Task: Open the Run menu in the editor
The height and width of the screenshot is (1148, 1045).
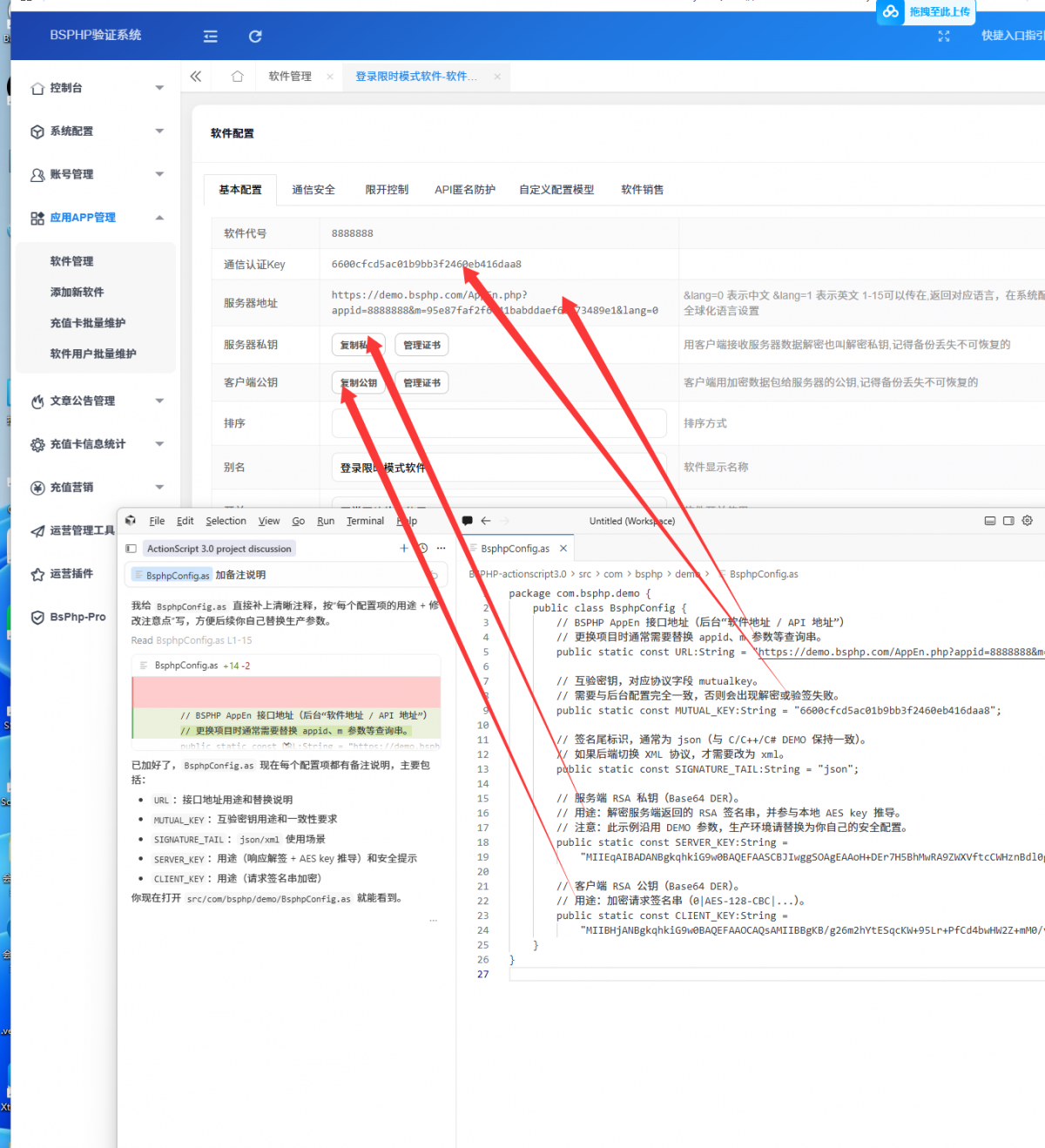Action: point(326,521)
